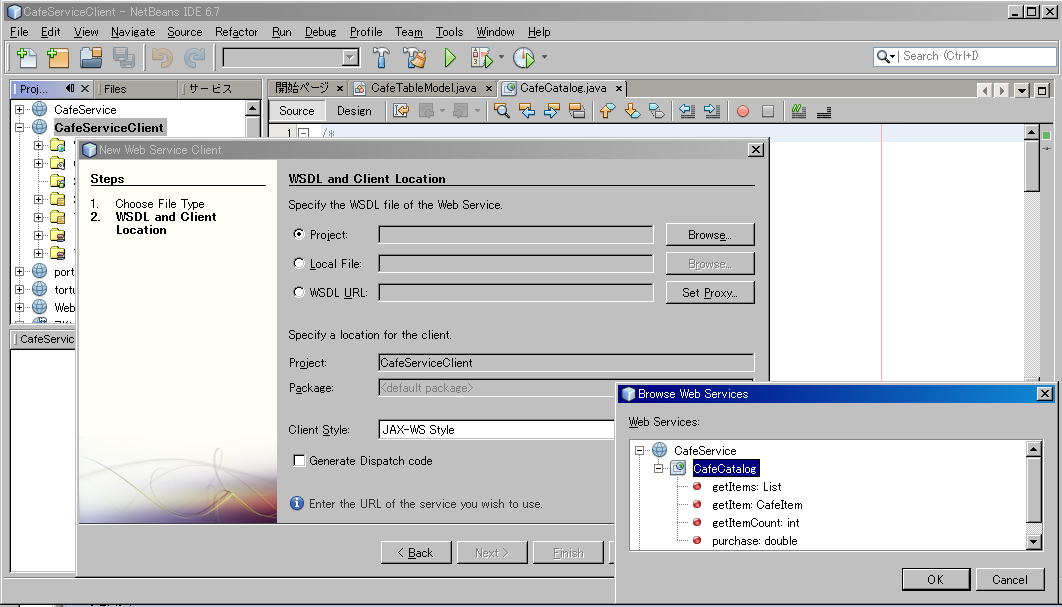The width and height of the screenshot is (1062, 607).
Task: Switch editor to Design view
Action: pyautogui.click(x=354, y=110)
